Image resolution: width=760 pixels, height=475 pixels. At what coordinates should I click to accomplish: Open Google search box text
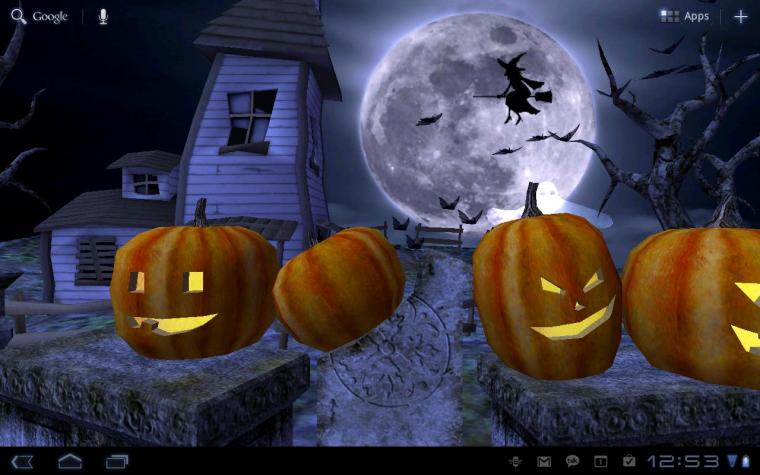tap(50, 17)
